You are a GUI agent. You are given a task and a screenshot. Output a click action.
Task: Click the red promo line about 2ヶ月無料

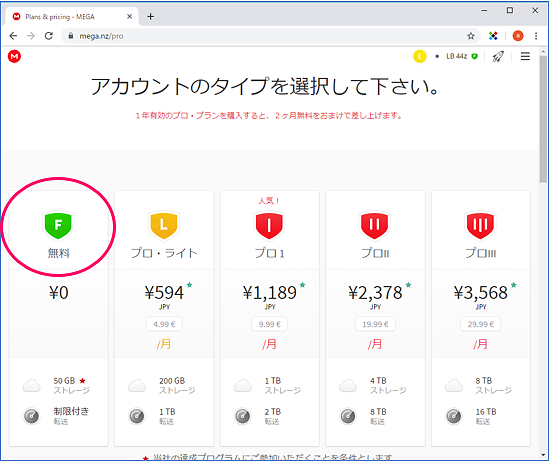269,116
